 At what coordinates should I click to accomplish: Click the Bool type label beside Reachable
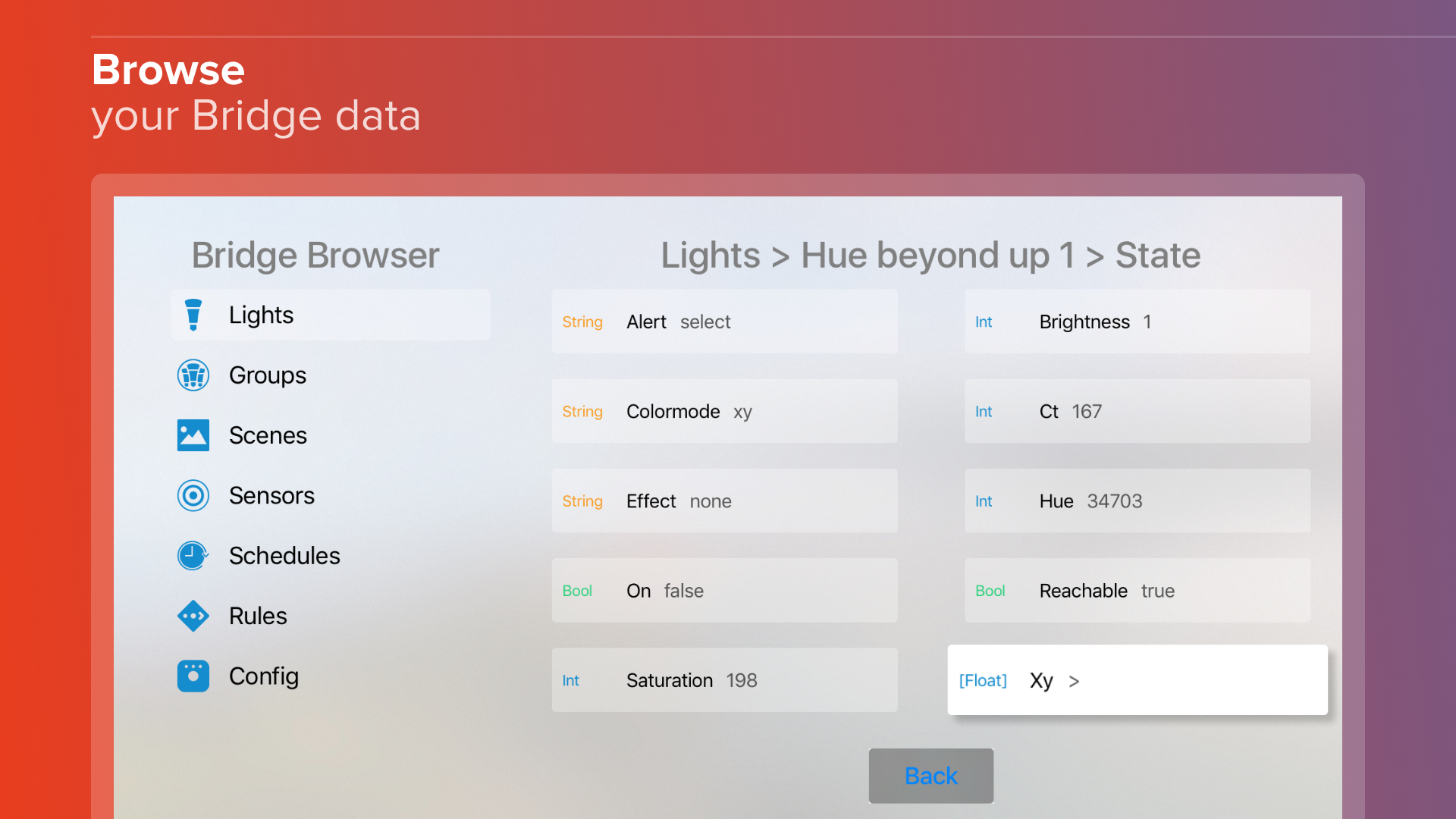pos(990,591)
